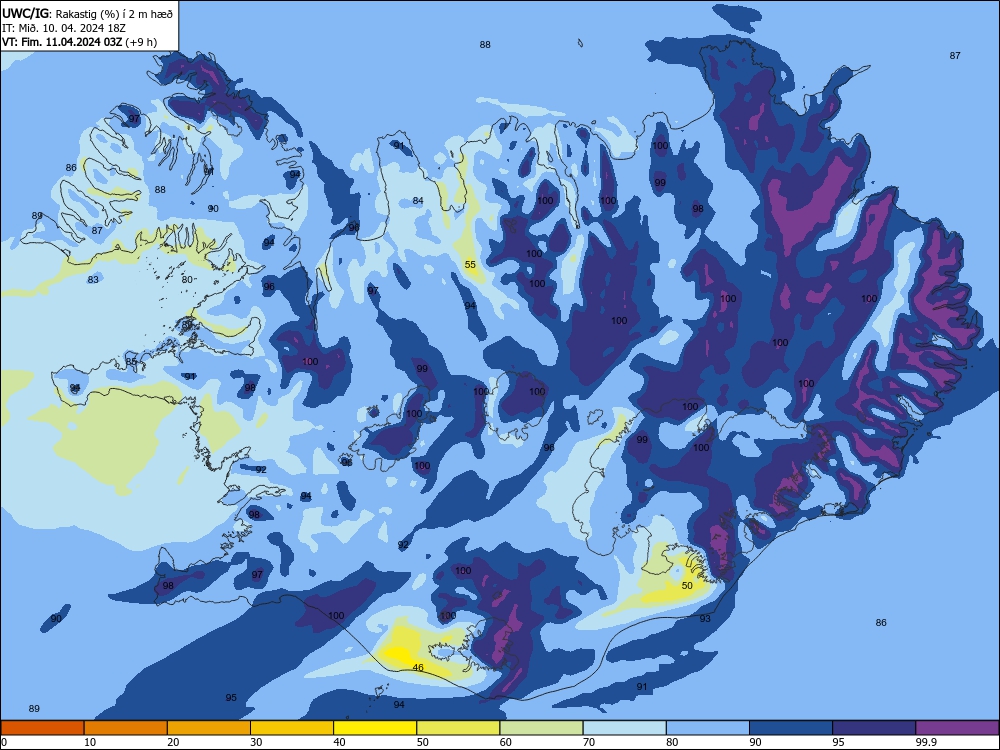Click the legend label 99.9
The height and width of the screenshot is (750, 1000).
pos(926,742)
